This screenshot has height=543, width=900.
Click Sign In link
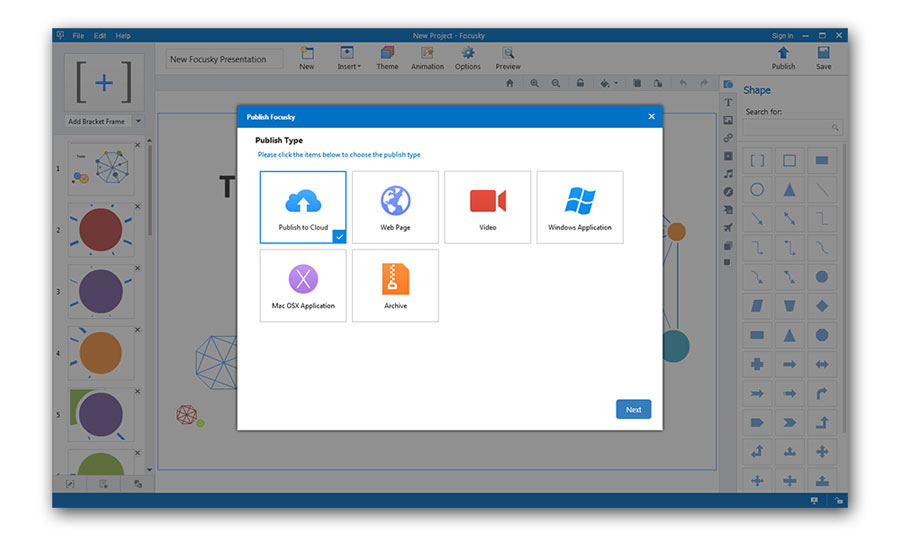(782, 36)
